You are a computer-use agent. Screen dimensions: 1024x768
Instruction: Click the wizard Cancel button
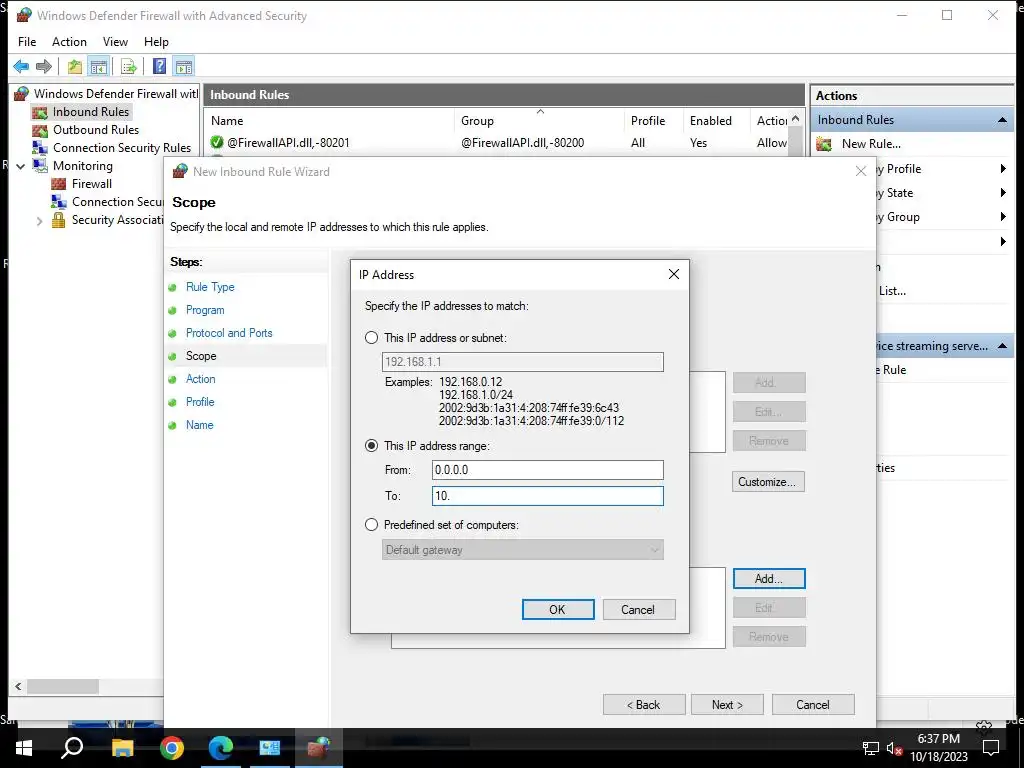coord(813,705)
